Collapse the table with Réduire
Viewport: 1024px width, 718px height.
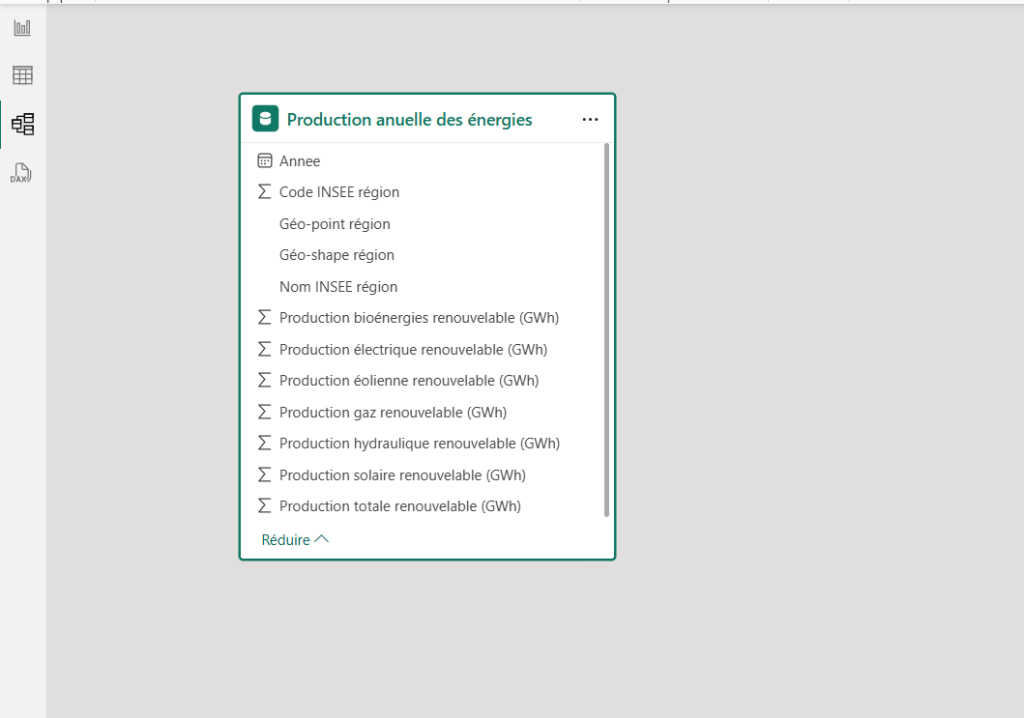295,540
